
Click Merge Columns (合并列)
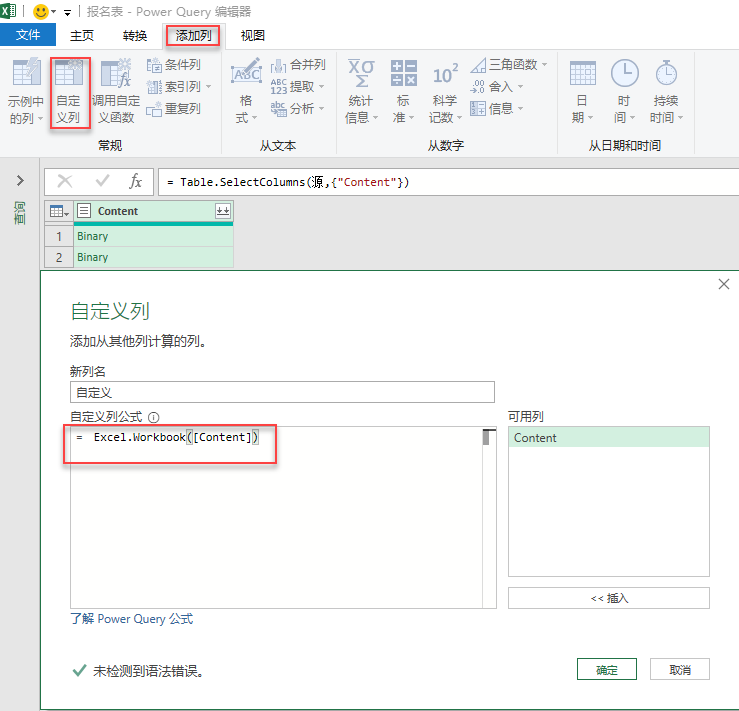(298, 65)
